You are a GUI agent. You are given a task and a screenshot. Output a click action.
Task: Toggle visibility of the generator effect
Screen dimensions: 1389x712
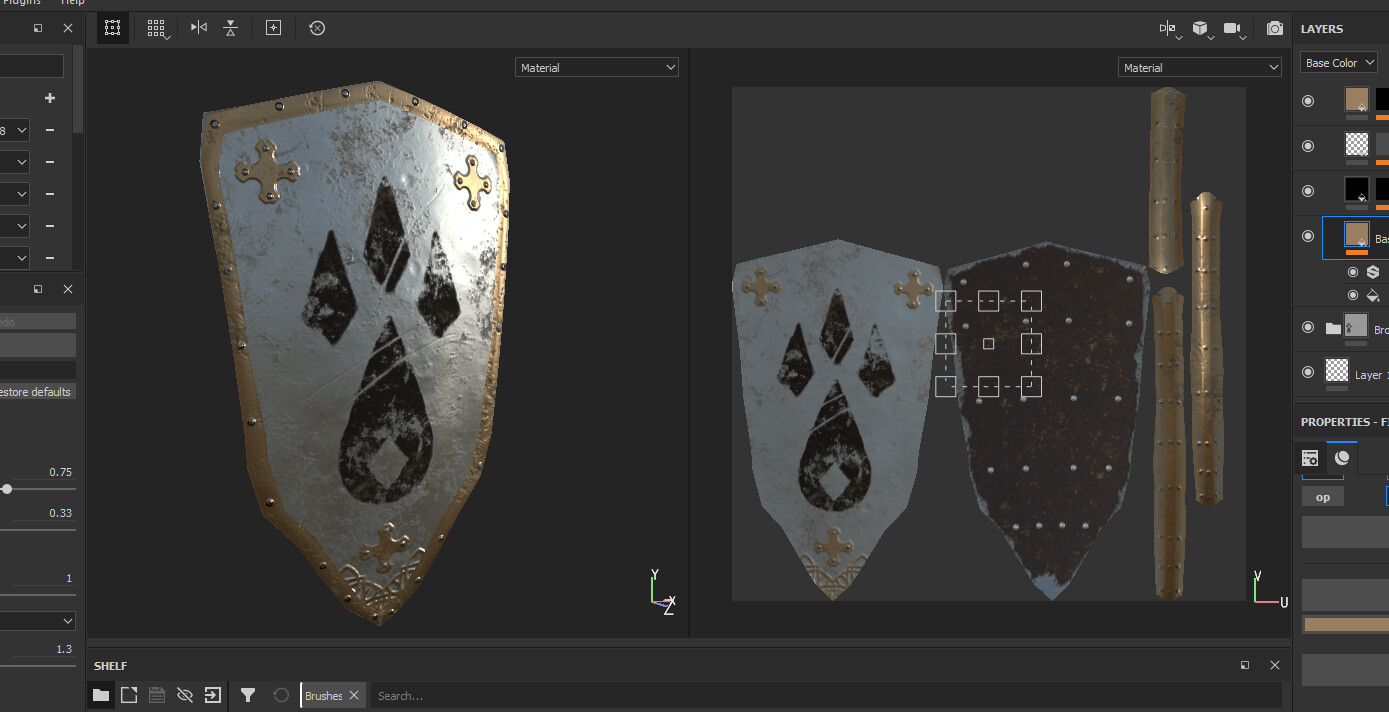[1353, 272]
